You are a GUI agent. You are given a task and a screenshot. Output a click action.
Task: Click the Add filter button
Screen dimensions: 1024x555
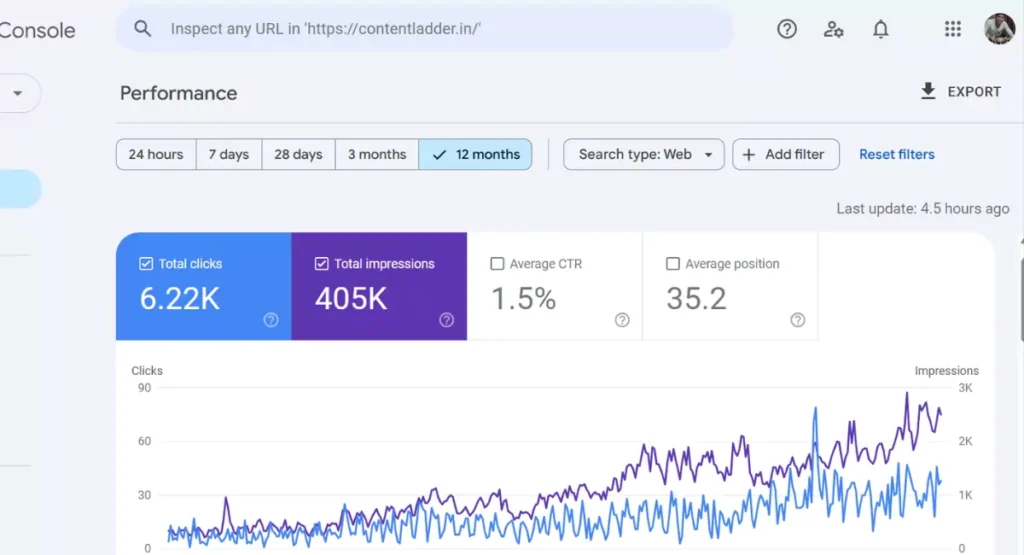tap(785, 154)
